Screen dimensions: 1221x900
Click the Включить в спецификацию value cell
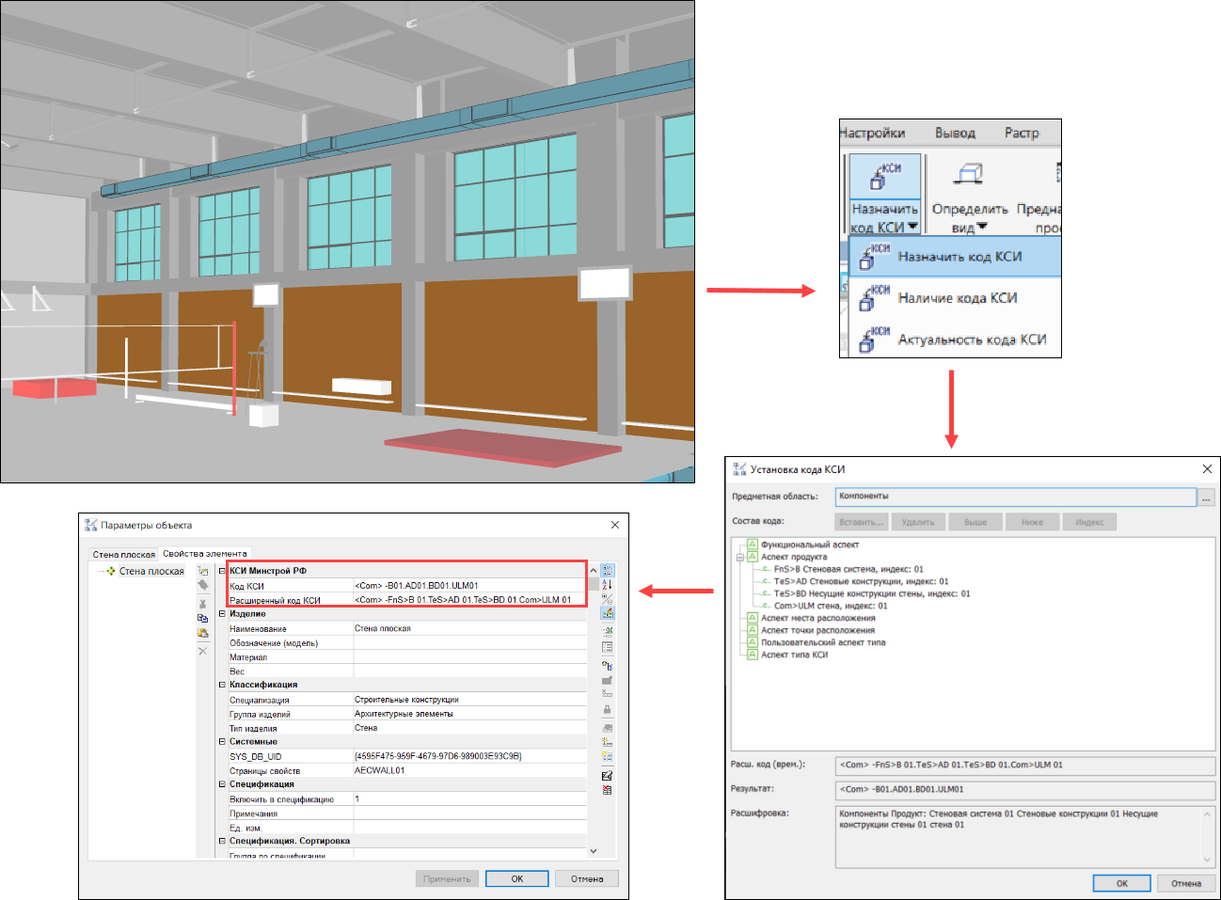point(469,799)
